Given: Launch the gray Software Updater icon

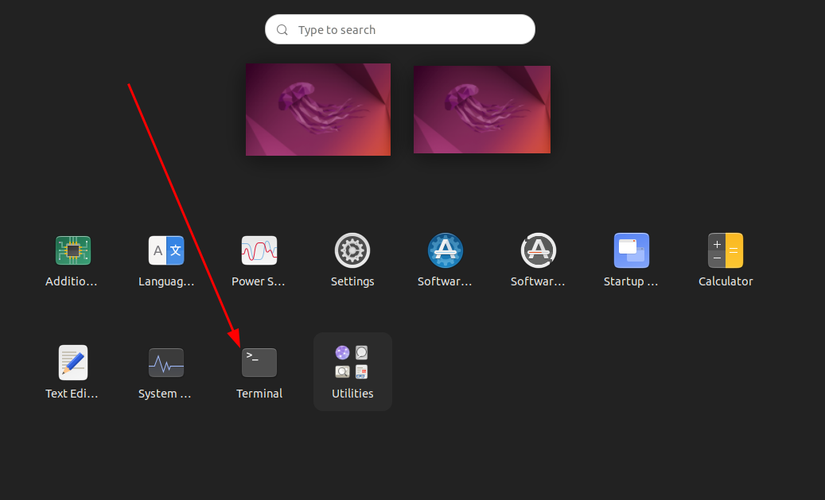Looking at the screenshot, I should click(538, 251).
